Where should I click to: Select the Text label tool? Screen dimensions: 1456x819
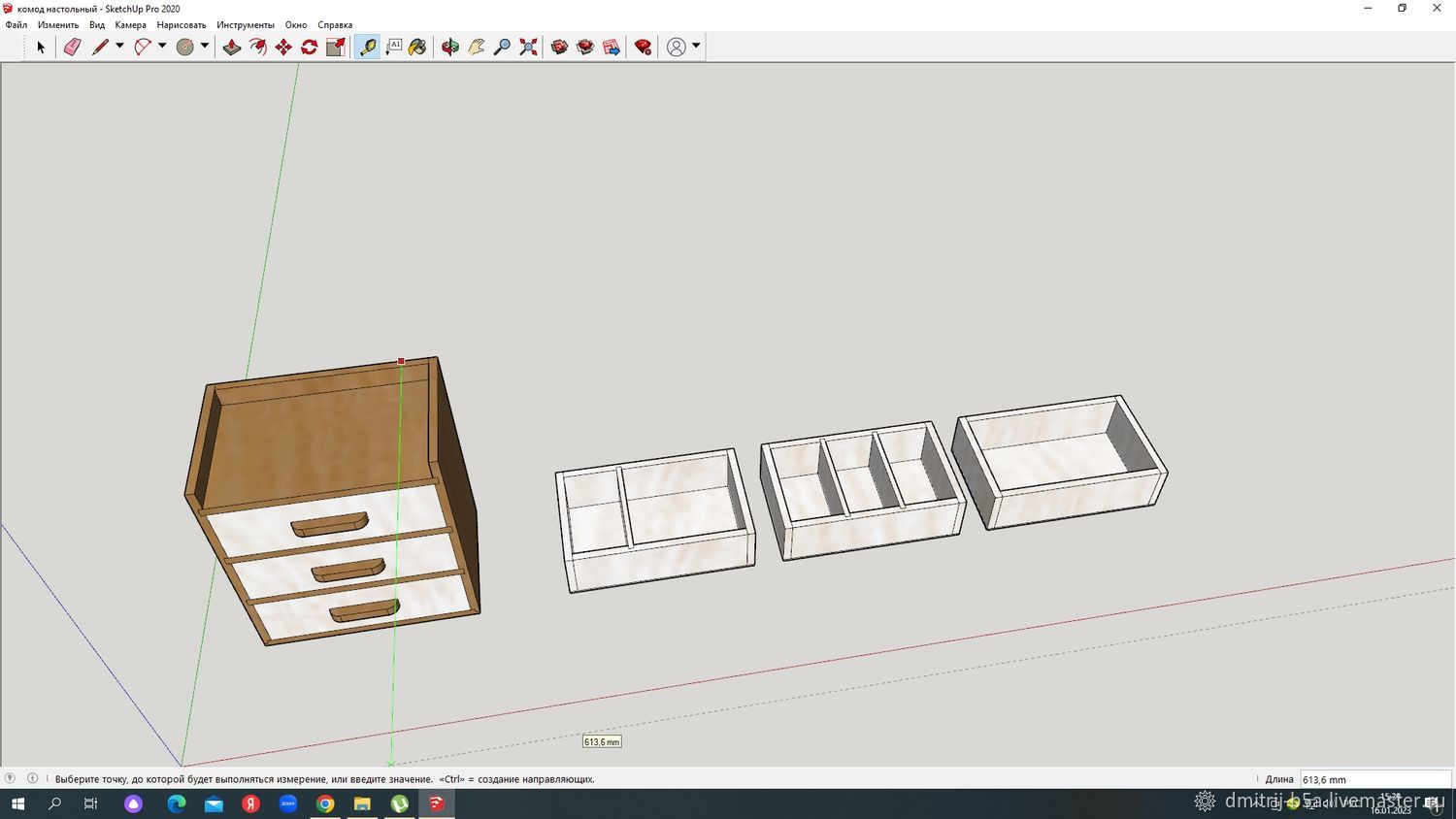pyautogui.click(x=393, y=47)
